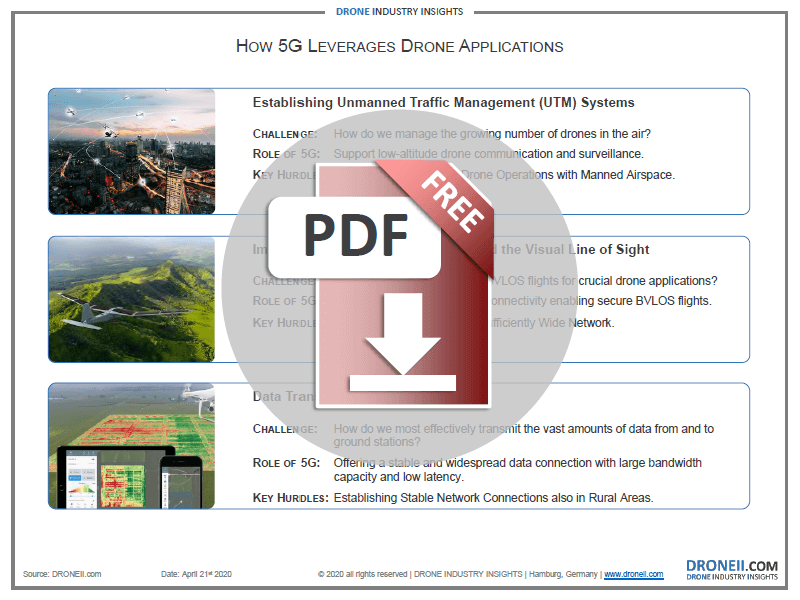The width and height of the screenshot is (800, 600).
Task: Click the "Challenge:" label in the UTM card
Action: point(285,134)
